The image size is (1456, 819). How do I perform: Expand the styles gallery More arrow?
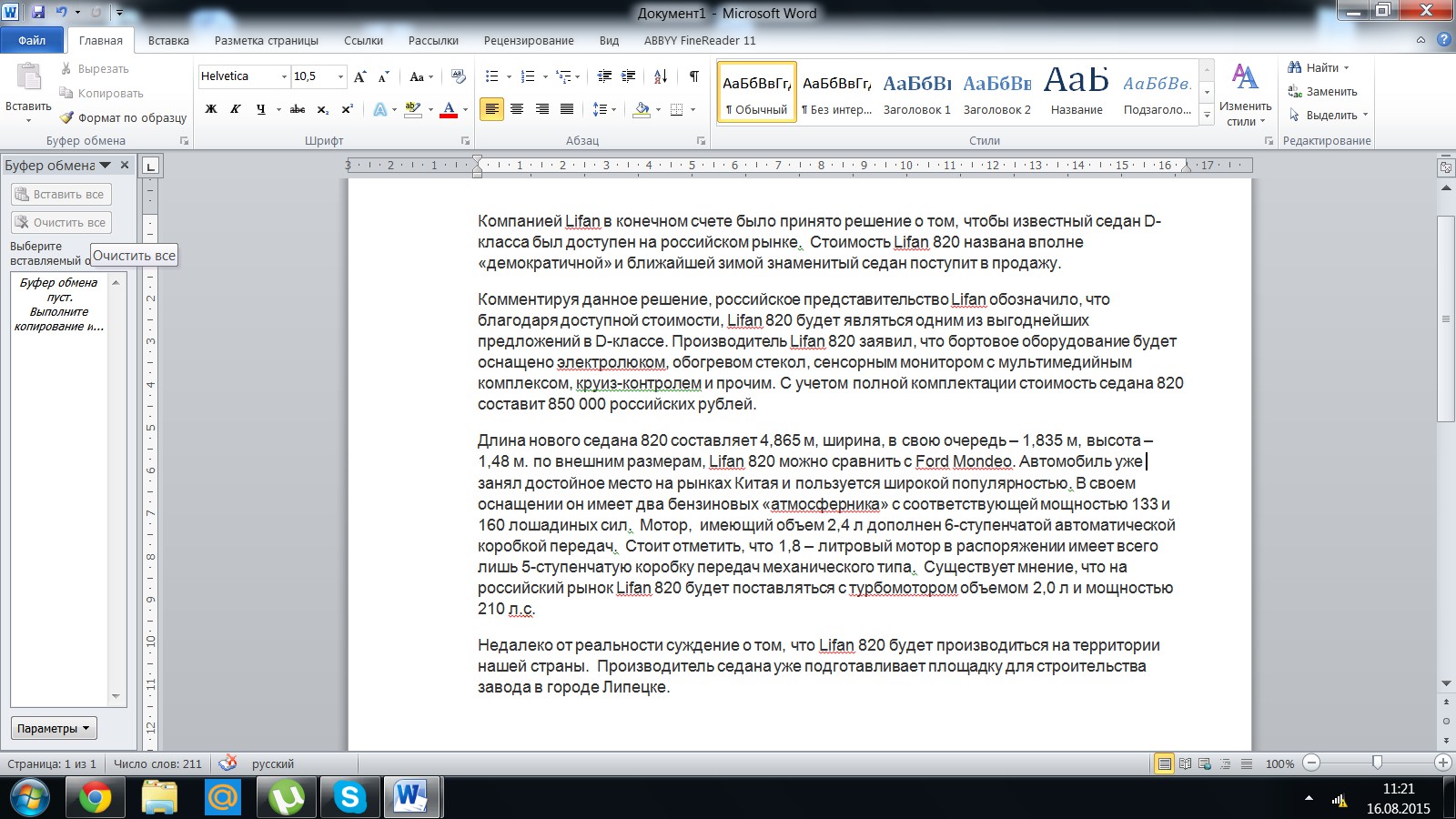tap(1207, 115)
